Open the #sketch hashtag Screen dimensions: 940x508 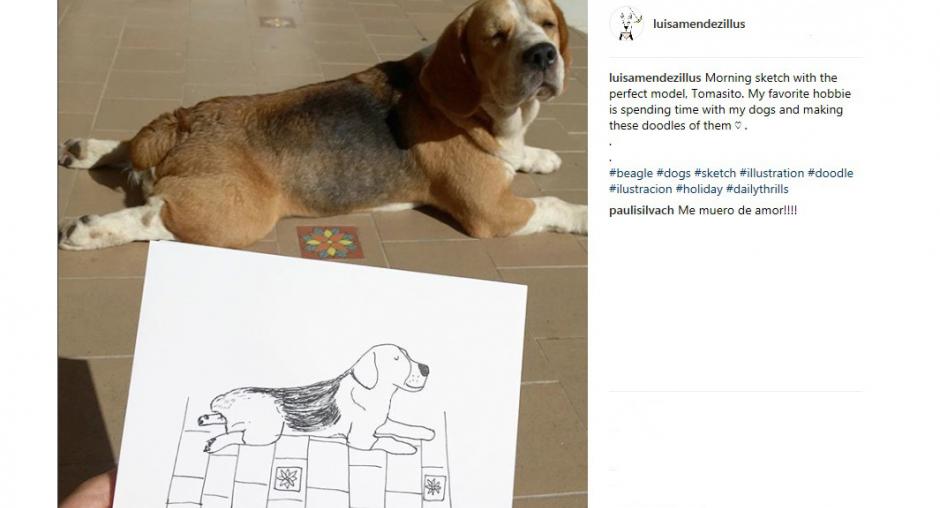pyautogui.click(x=715, y=173)
